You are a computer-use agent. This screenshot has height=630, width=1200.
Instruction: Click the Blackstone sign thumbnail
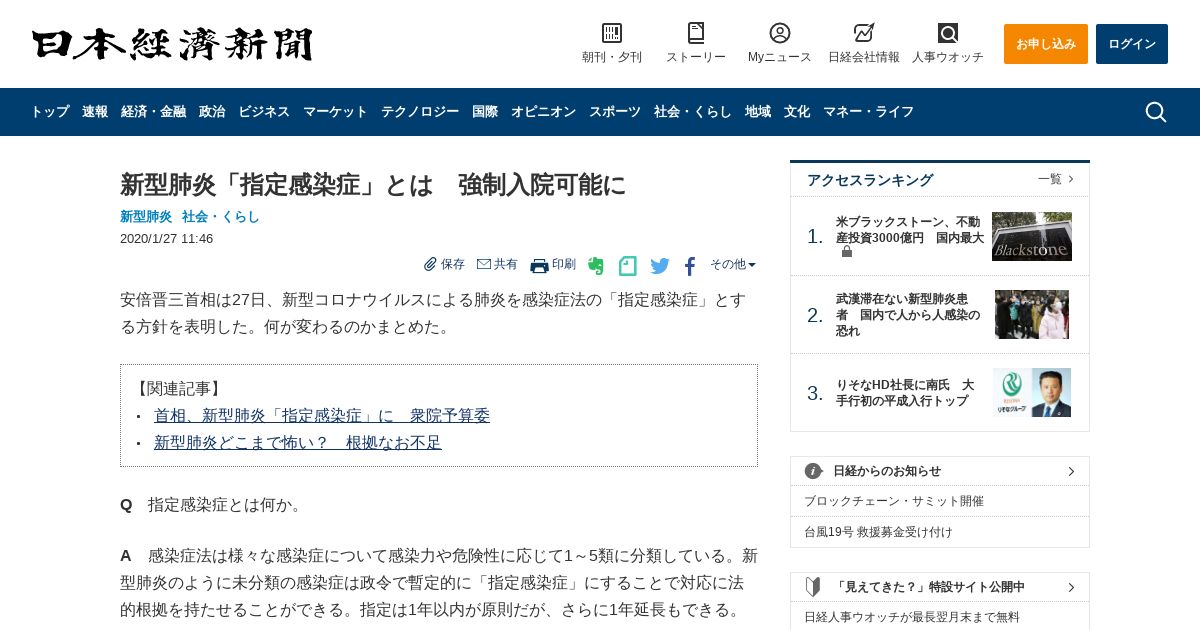tap(1032, 237)
